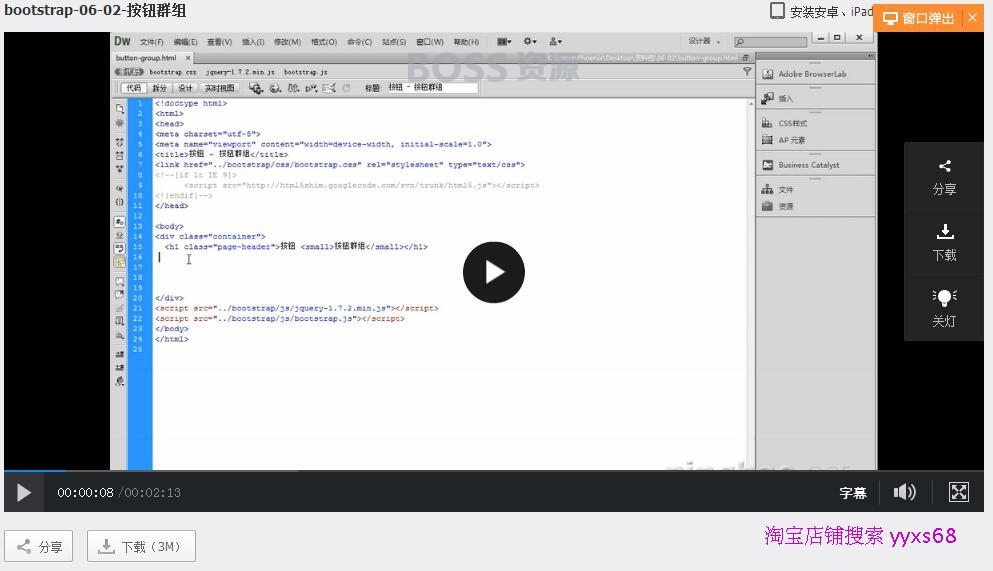Toggle 关灯 lights-off mode
The height and width of the screenshot is (571, 993).
click(944, 309)
